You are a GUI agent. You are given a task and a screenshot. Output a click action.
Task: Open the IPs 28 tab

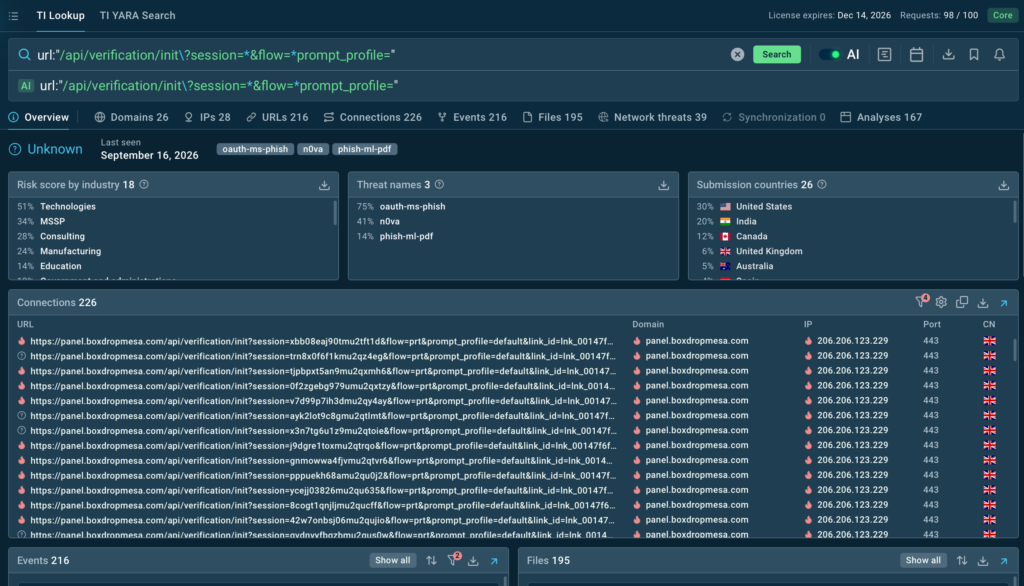tap(207, 118)
